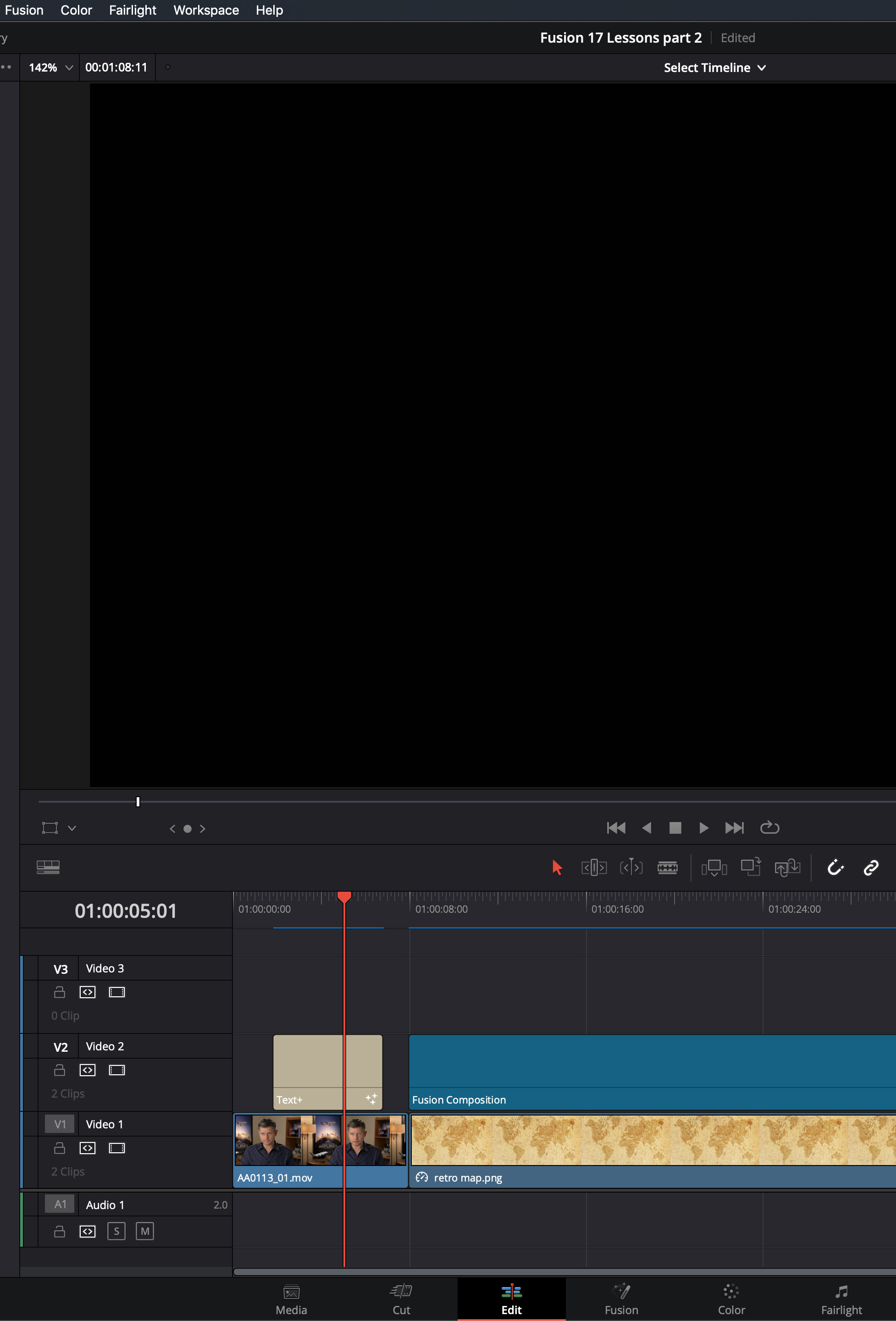The width and height of the screenshot is (896, 1321).
Task: Select the Fusion Composition clip
Action: click(652, 1072)
